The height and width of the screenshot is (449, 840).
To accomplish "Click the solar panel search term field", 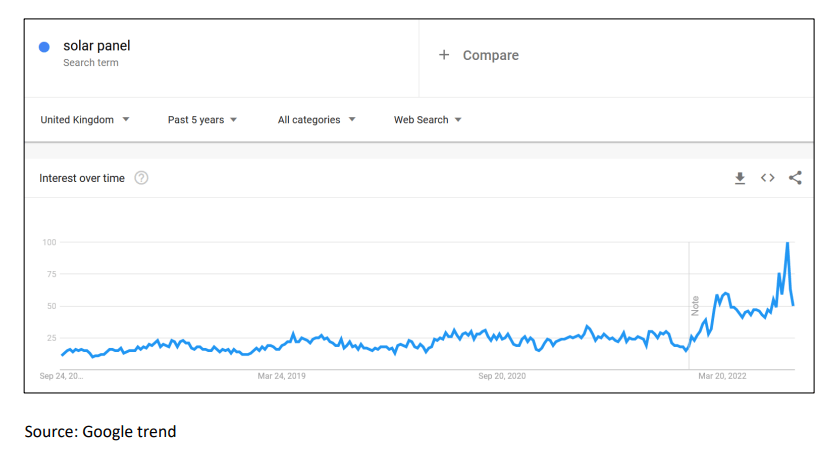I will point(97,46).
